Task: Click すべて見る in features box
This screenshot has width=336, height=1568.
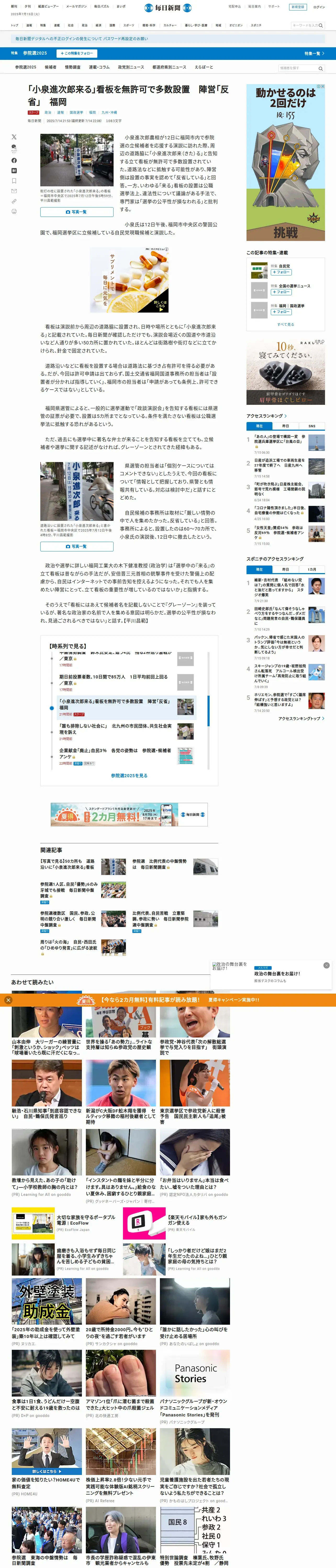Action: pos(285,324)
